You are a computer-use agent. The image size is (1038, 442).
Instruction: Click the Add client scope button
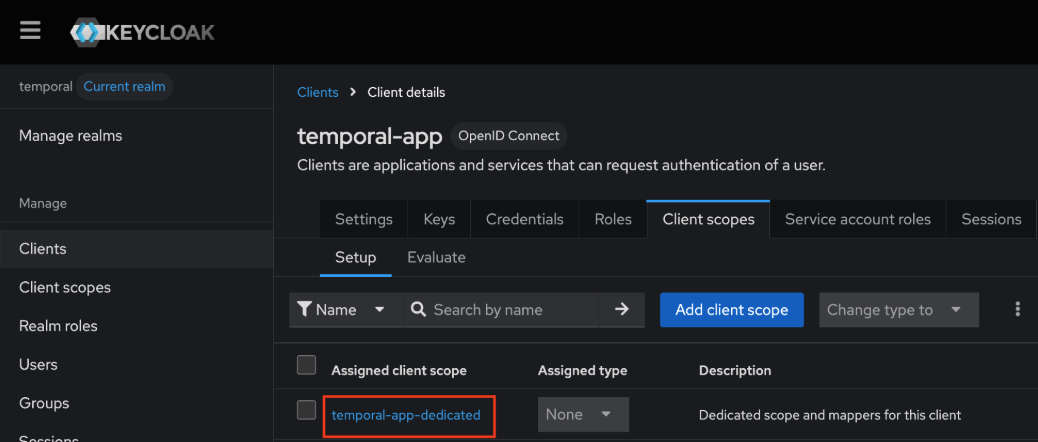coord(731,310)
